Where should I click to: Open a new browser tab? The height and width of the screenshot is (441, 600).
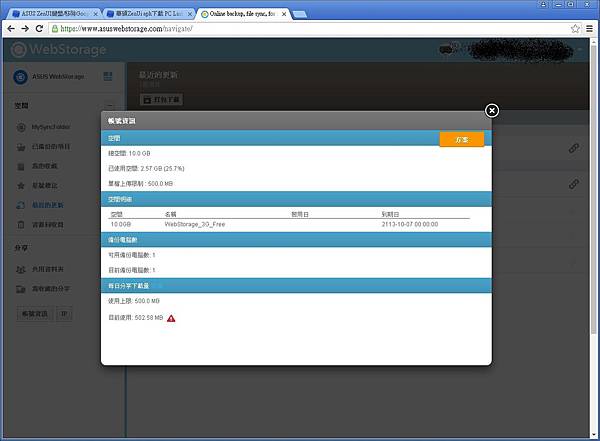(300, 14)
